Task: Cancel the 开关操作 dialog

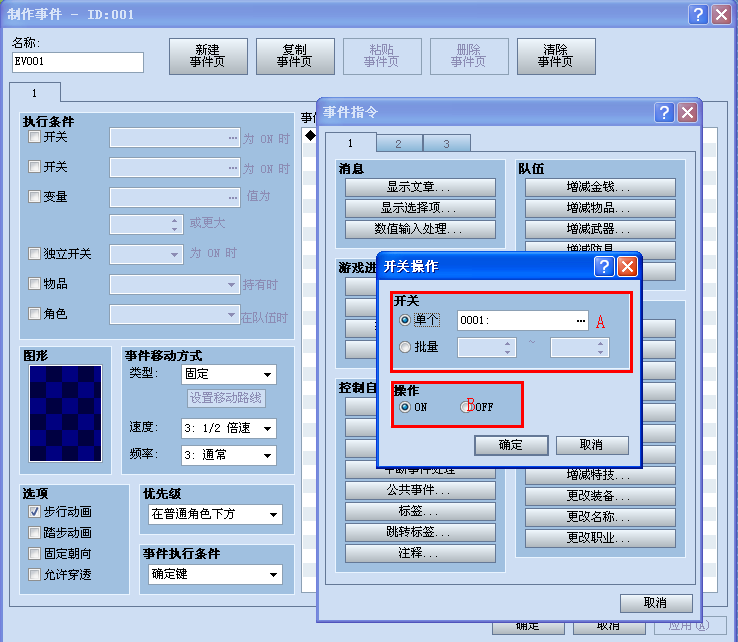Action: point(592,445)
